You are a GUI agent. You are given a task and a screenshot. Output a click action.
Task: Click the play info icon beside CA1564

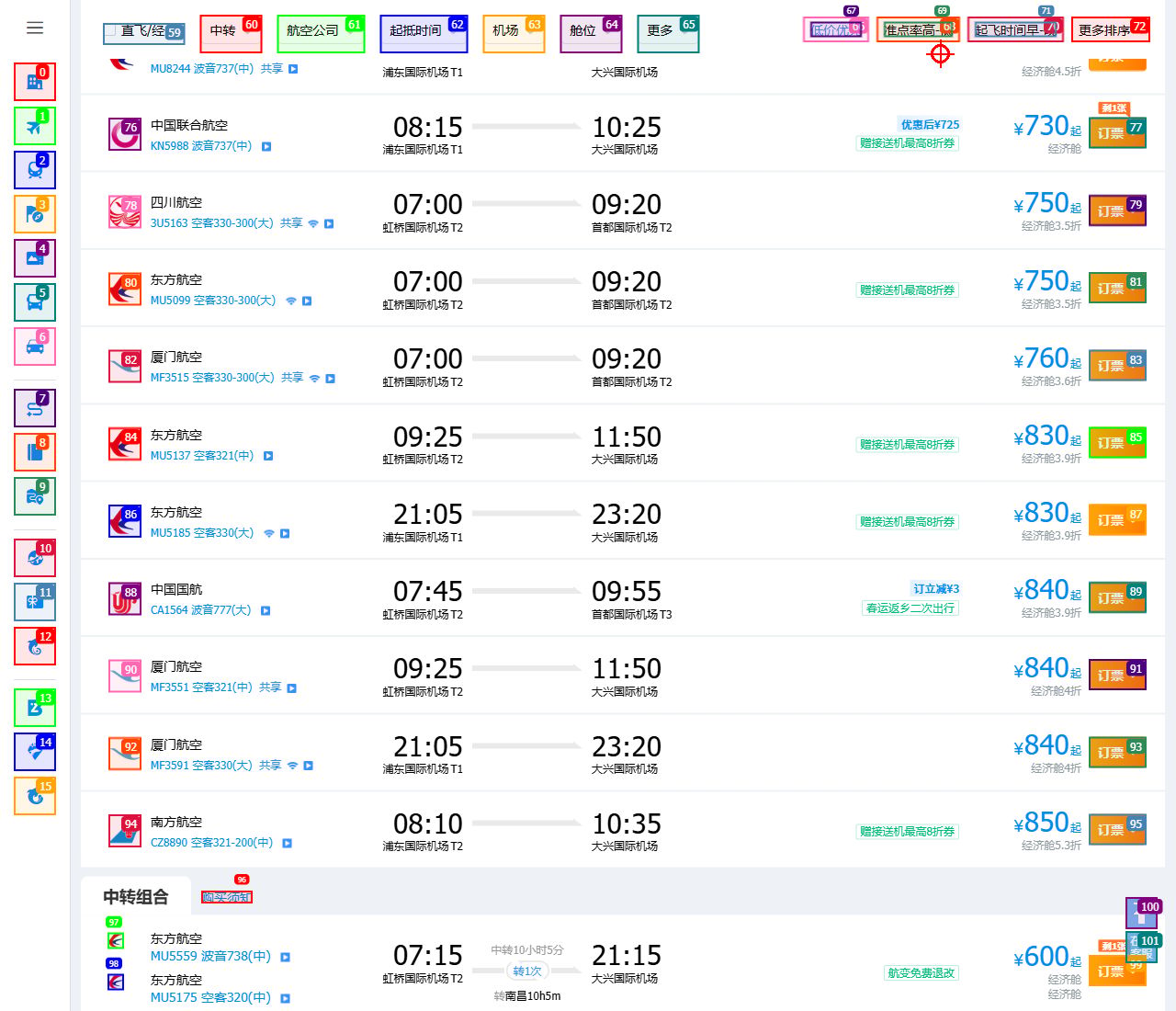(266, 610)
